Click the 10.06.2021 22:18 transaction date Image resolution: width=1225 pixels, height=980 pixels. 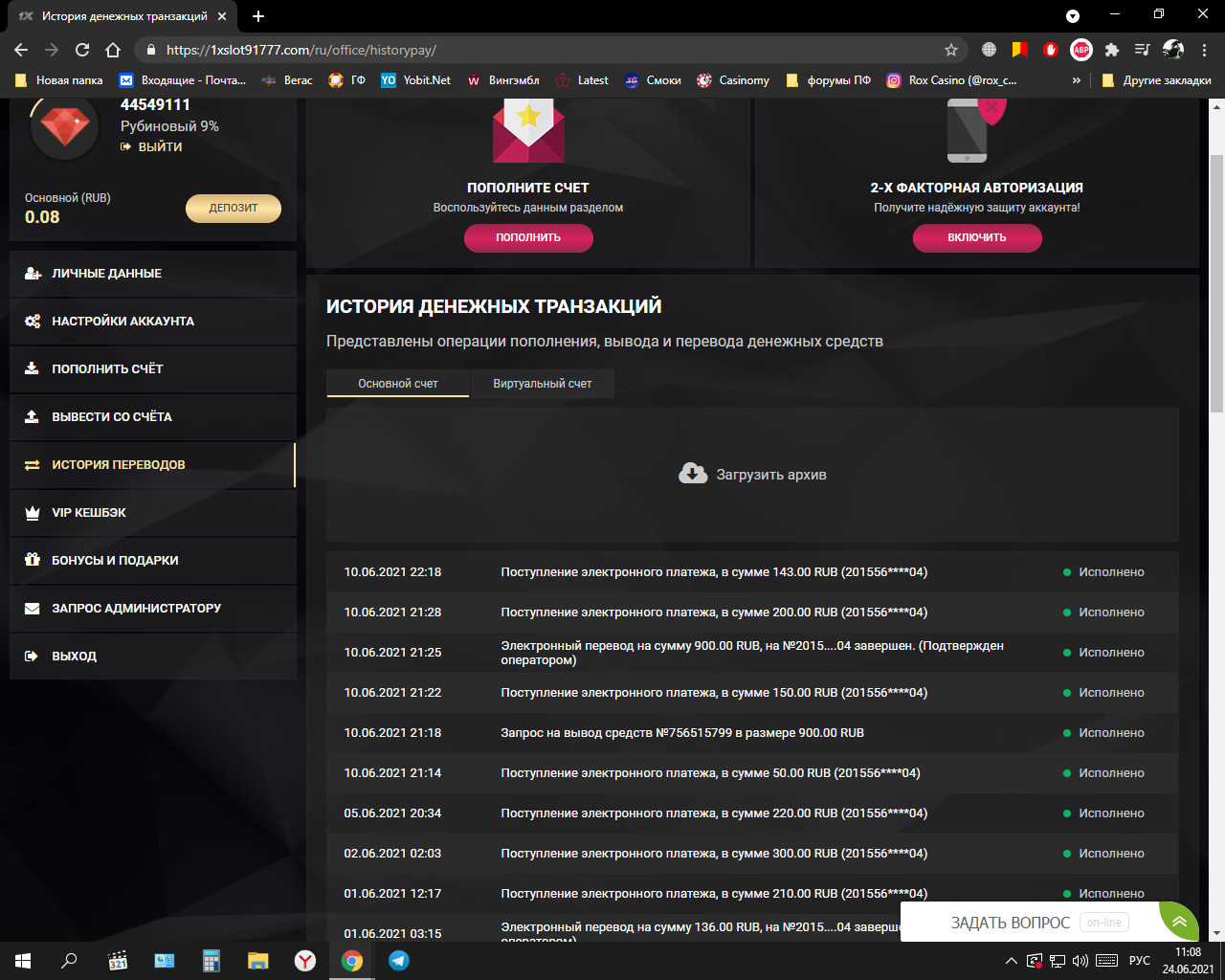(392, 572)
